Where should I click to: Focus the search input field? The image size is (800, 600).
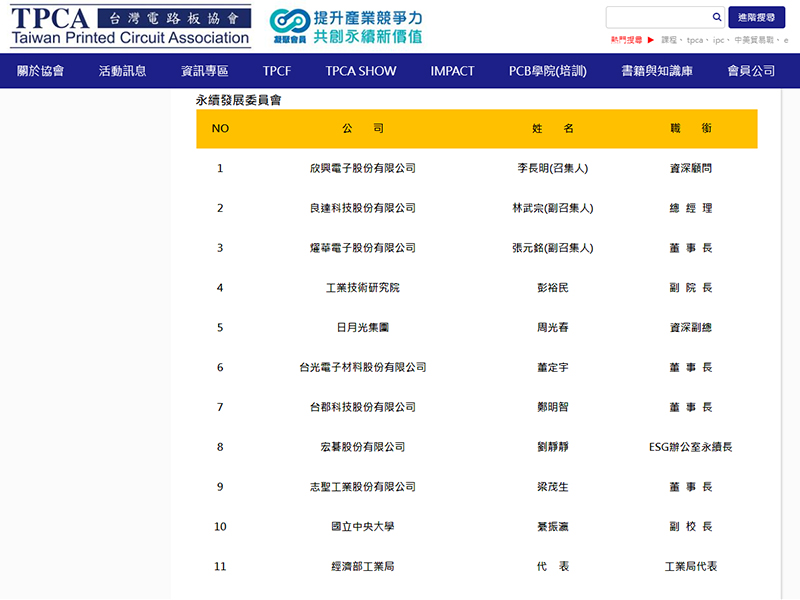point(658,17)
